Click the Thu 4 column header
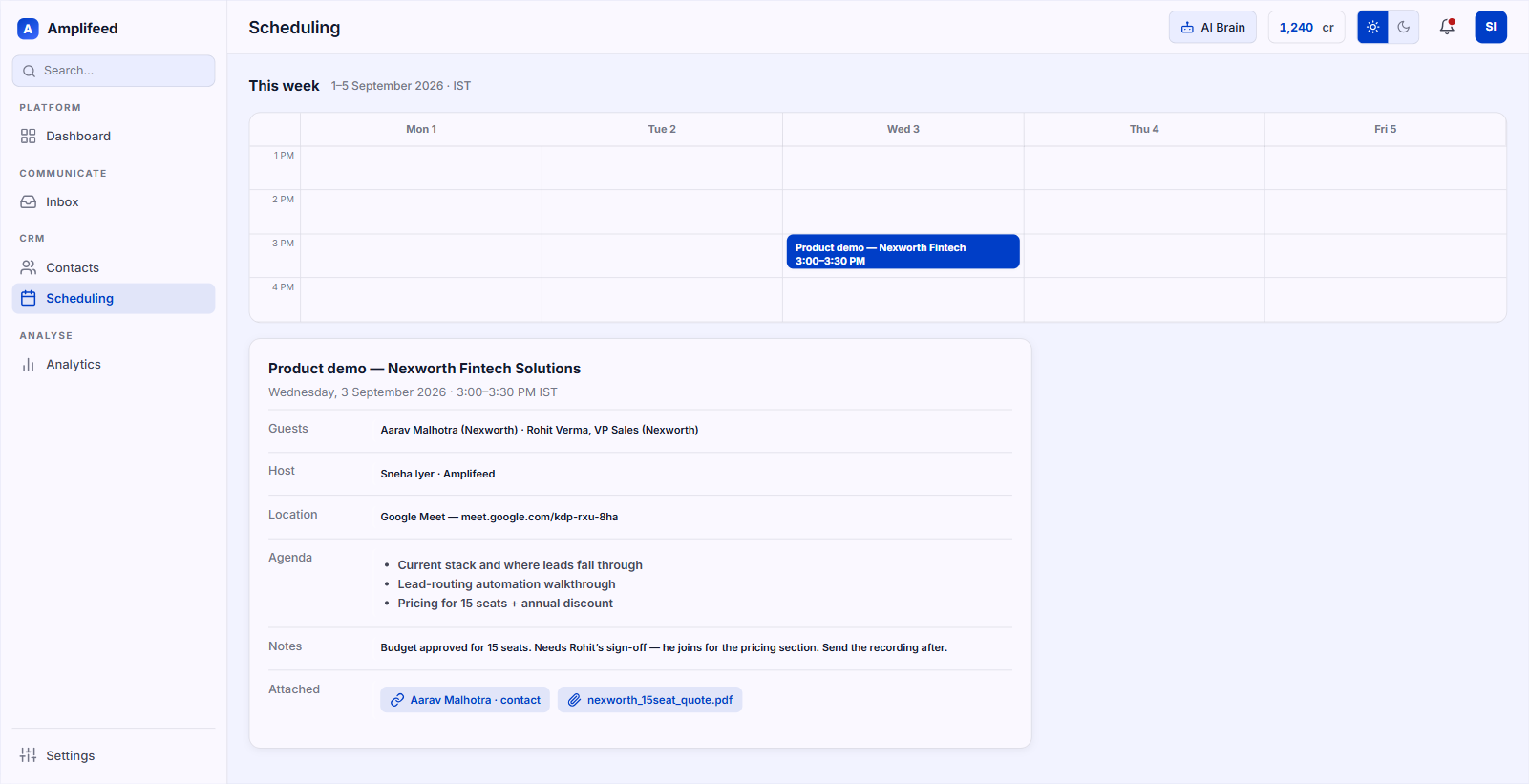 tap(1144, 129)
